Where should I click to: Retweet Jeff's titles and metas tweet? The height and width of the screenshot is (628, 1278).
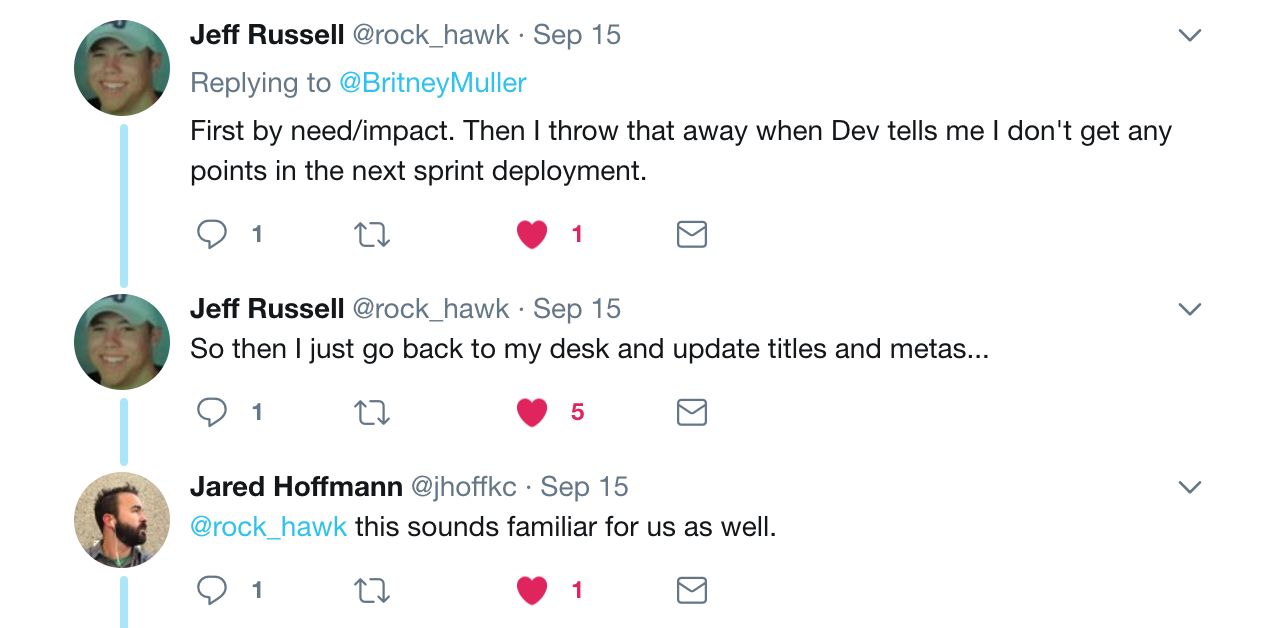[371, 411]
